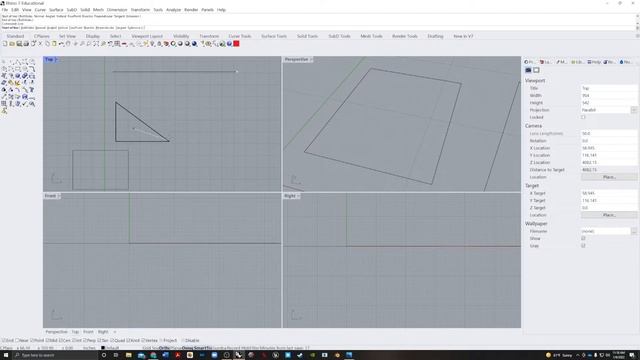640x360 pixels.
Task: Open the File menu
Action: (x=5, y=10)
